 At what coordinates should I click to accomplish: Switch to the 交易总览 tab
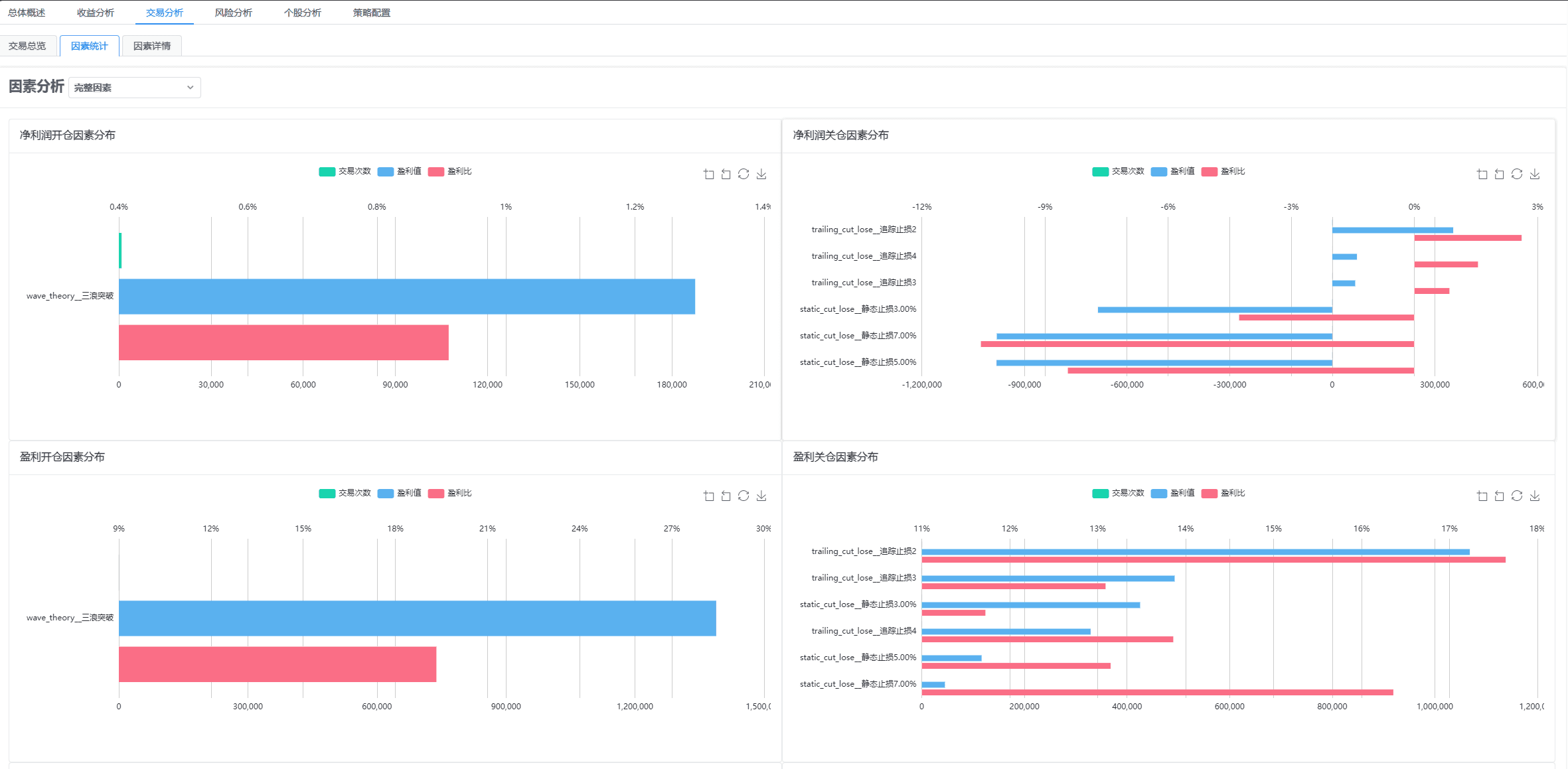(x=27, y=46)
